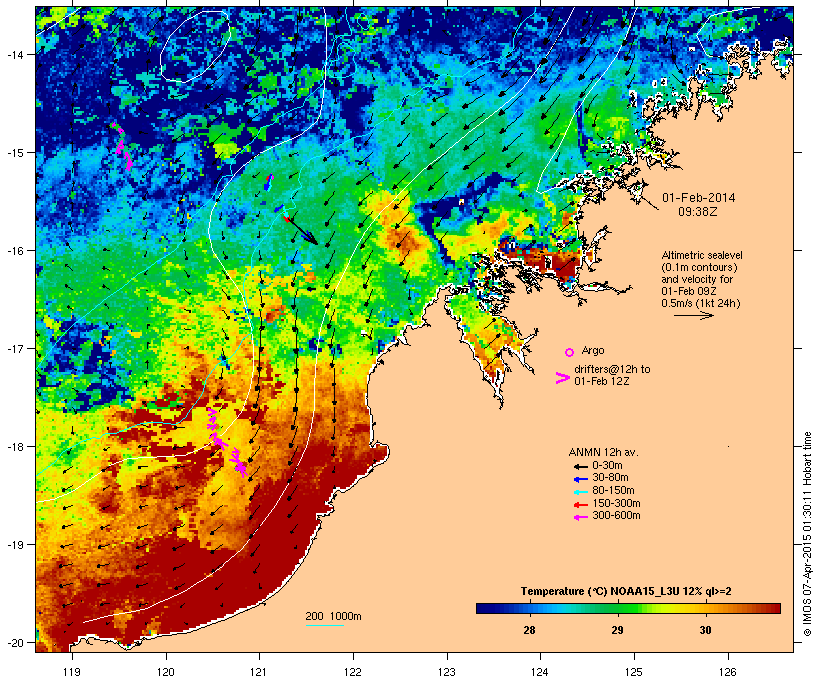Click the latitude axis label -16
The height and width of the screenshot is (680, 820).
[x=15, y=251]
